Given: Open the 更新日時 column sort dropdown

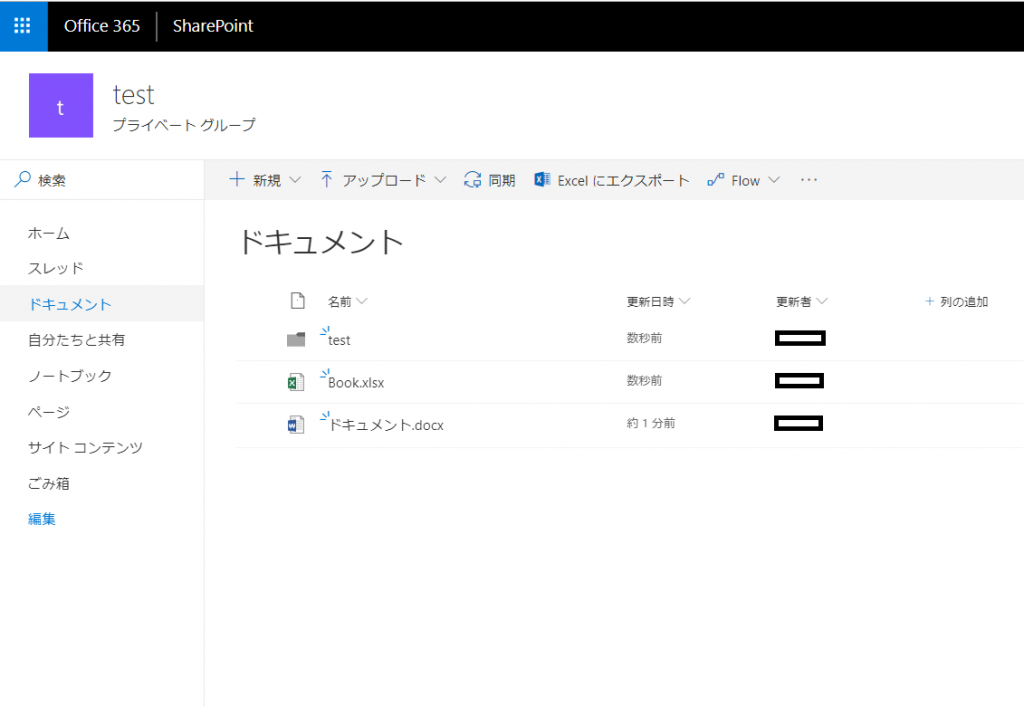Looking at the screenshot, I should point(684,301).
